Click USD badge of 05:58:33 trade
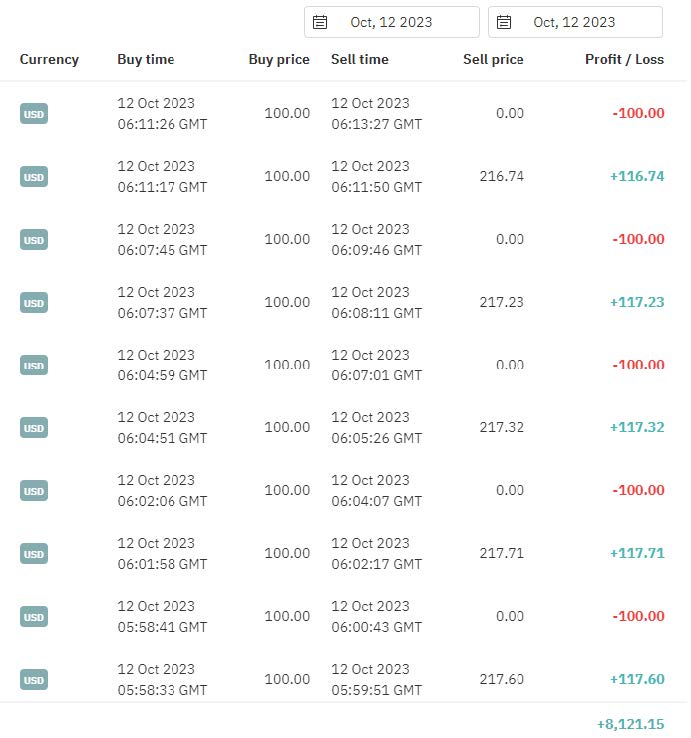The image size is (691, 738). [34, 680]
